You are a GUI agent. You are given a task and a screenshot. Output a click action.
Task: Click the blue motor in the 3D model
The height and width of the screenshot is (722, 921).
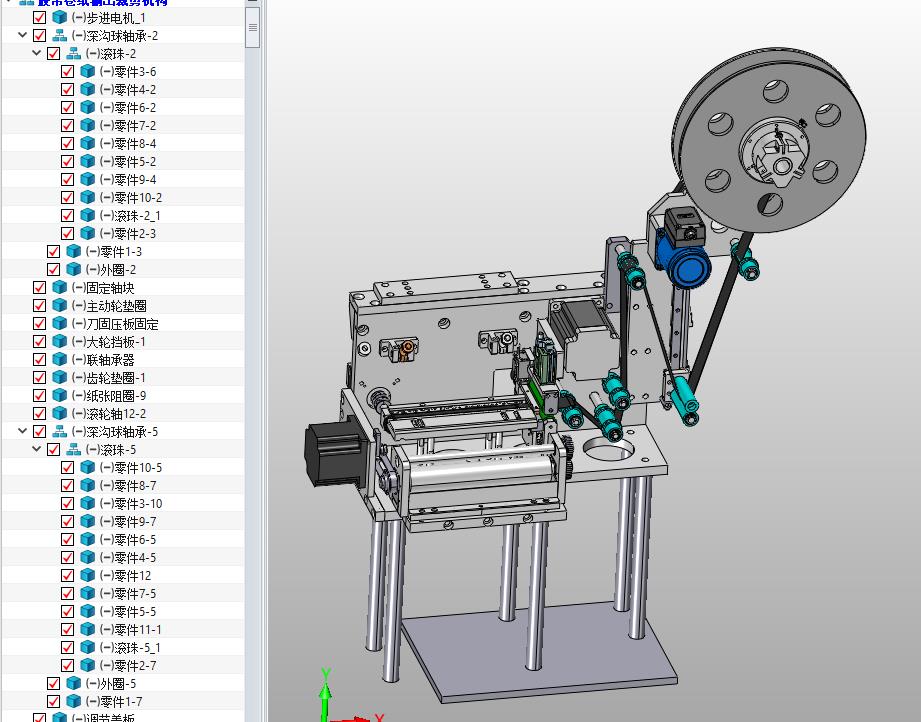click(x=687, y=264)
